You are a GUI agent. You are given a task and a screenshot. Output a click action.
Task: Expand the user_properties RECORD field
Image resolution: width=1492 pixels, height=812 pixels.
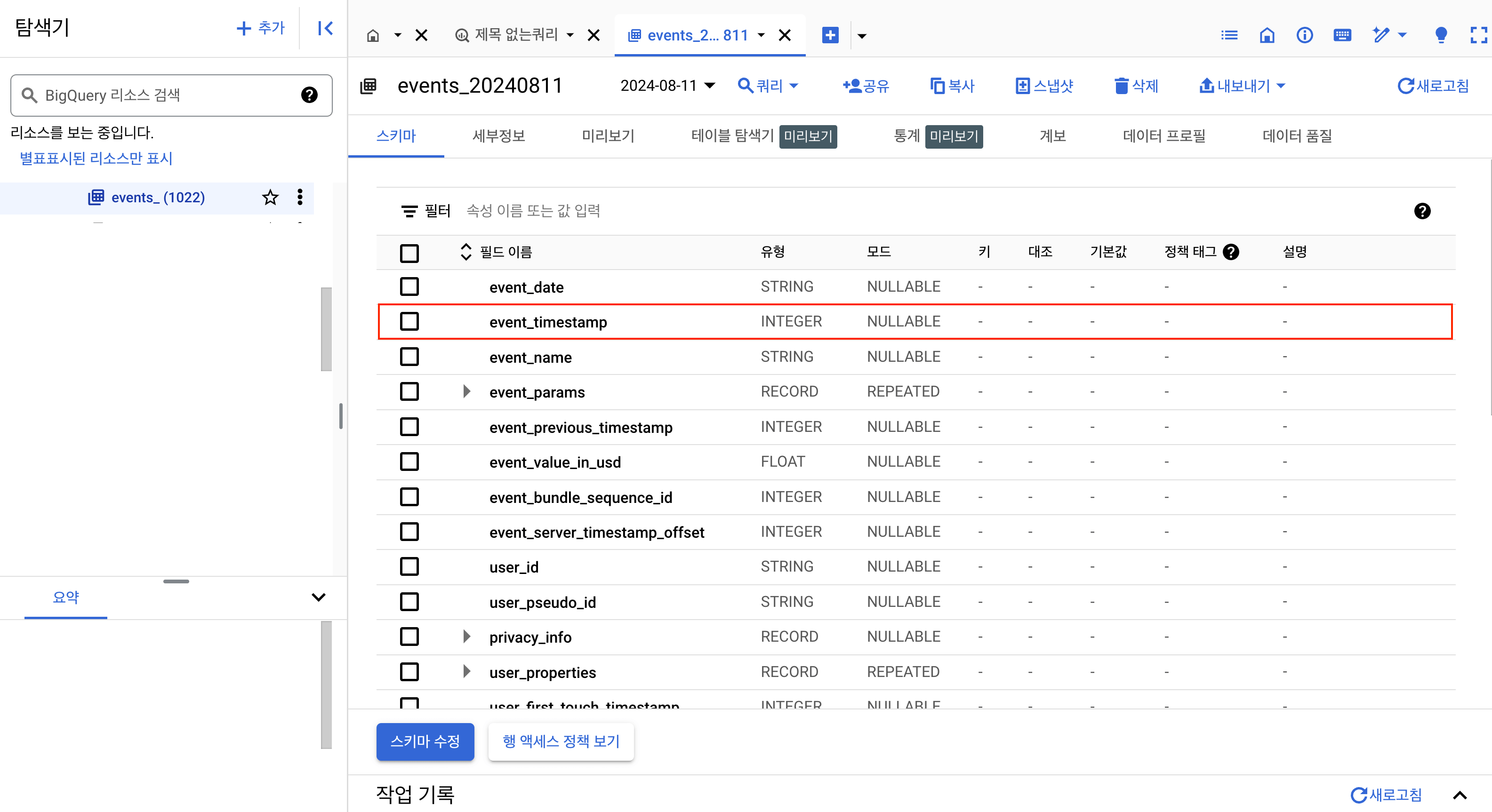pyautogui.click(x=467, y=672)
